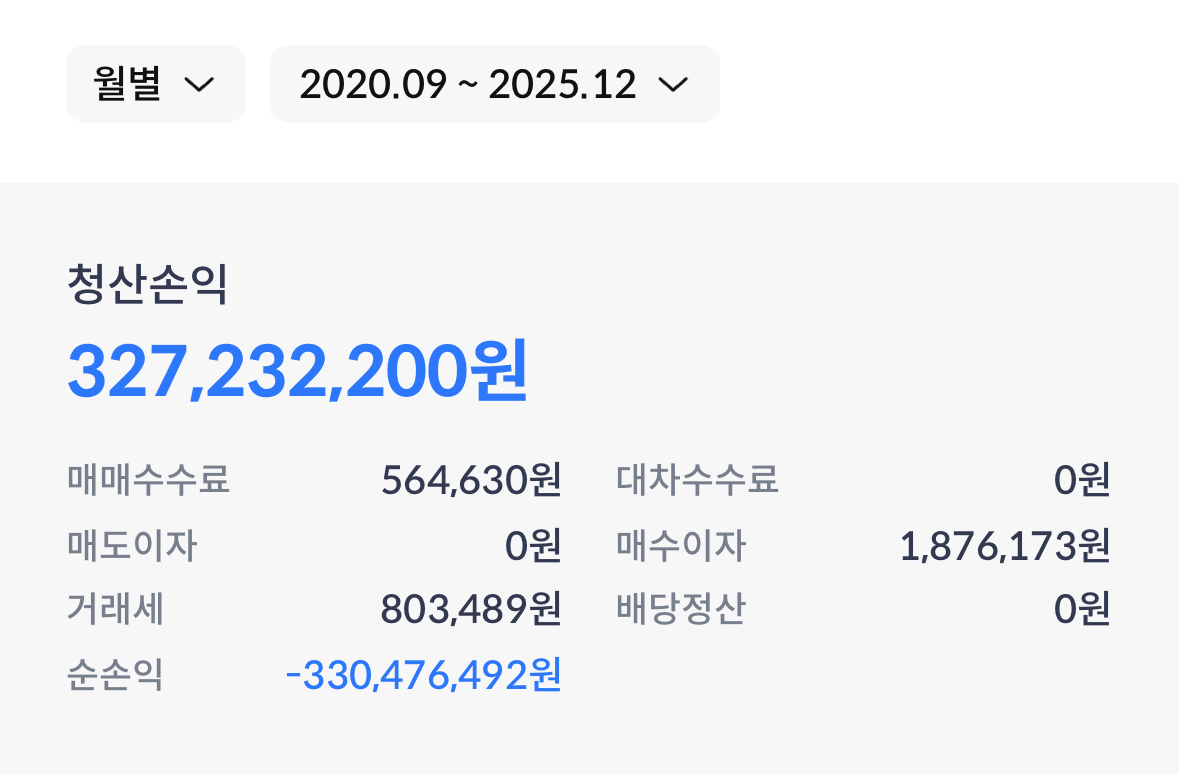This screenshot has height=783, width=1179.
Task: Click the 거래세 transaction tax label
Action: point(115,610)
